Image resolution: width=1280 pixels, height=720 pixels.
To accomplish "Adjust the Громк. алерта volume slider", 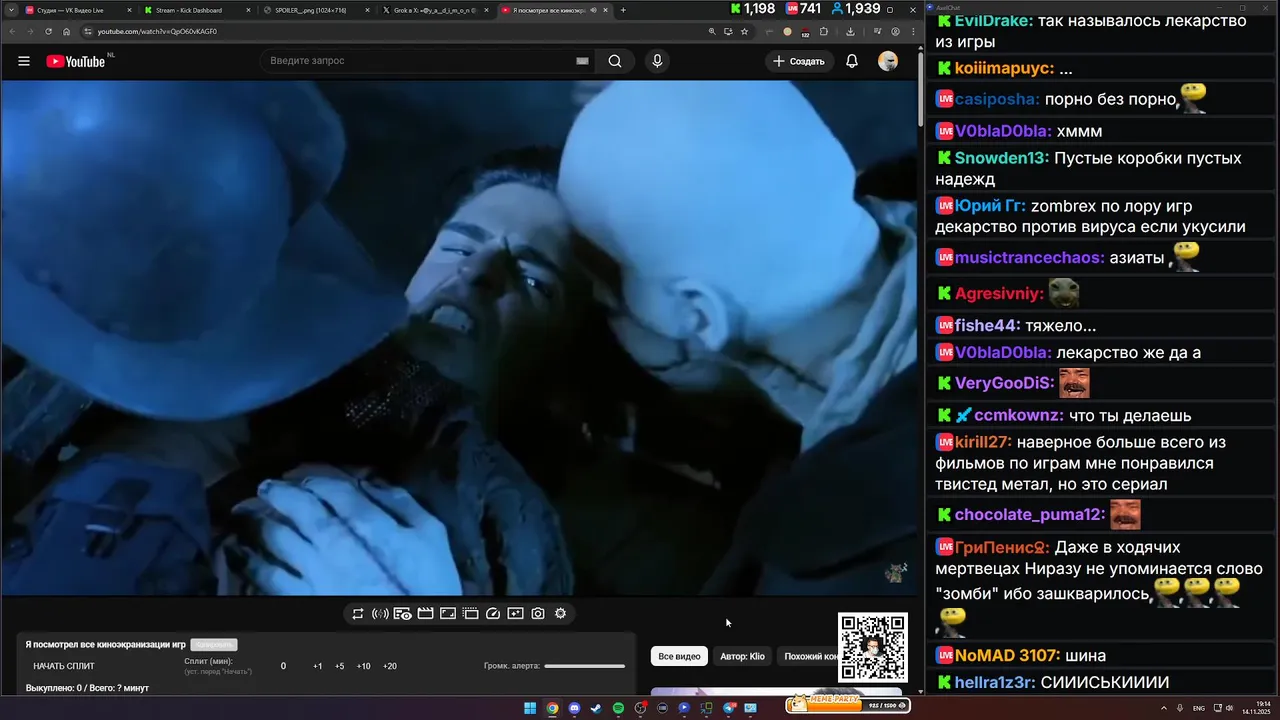I will (x=585, y=666).
